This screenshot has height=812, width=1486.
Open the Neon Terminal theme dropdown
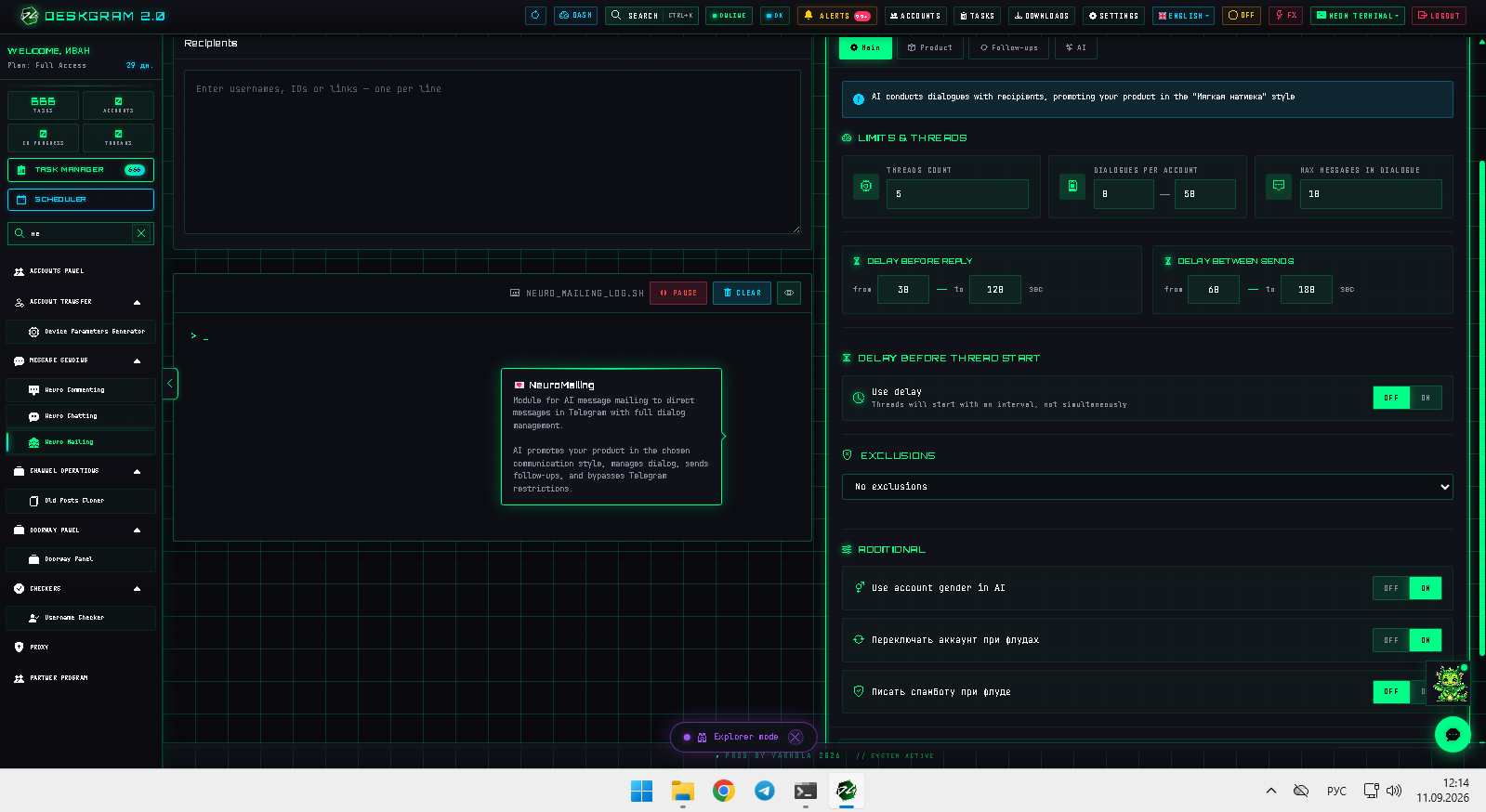coord(1357,16)
